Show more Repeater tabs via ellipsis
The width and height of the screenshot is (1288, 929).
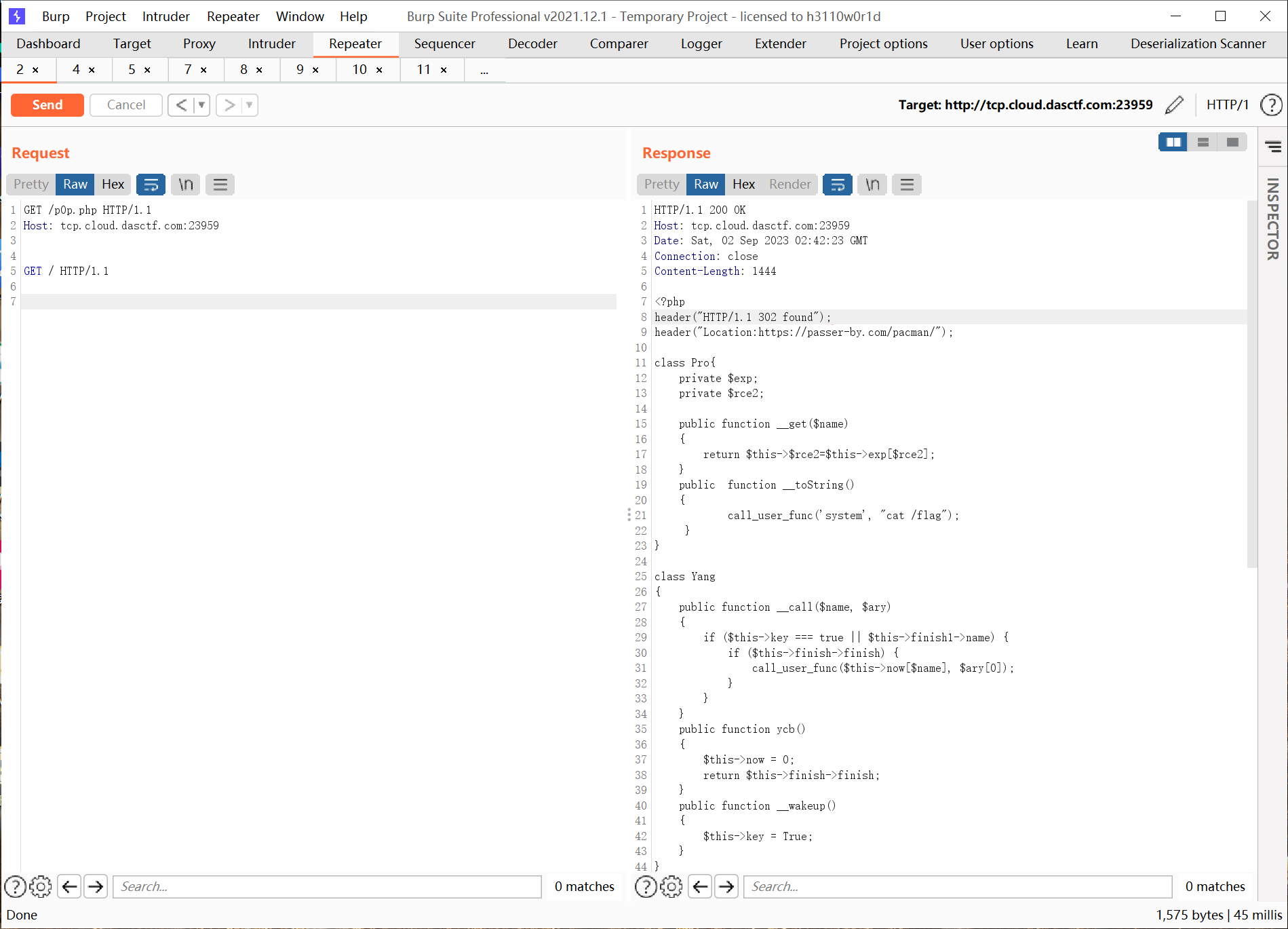[484, 70]
